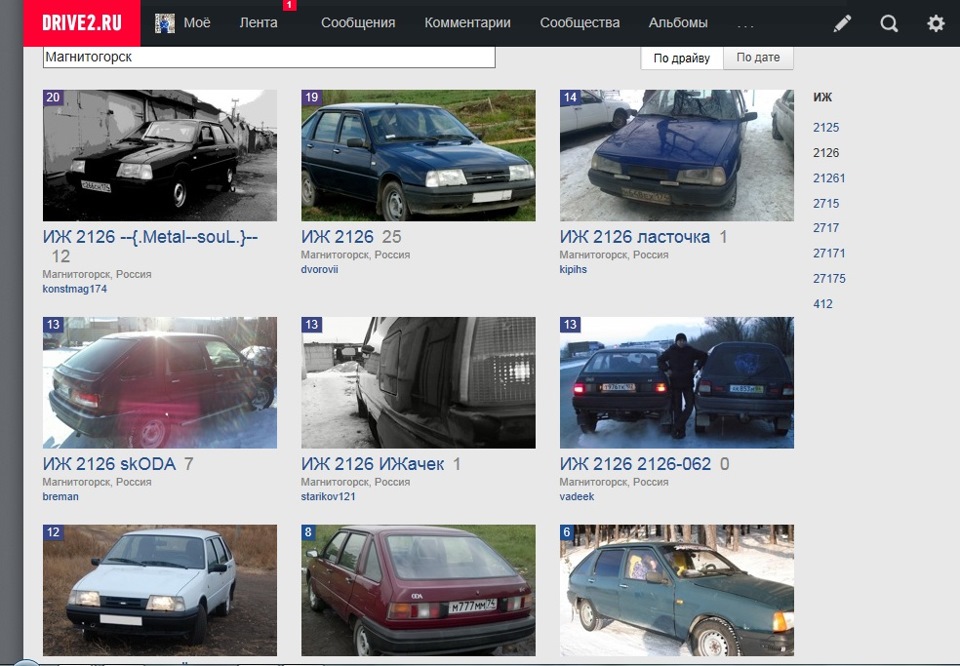Open green car in snow thumbnail
Screen dimensions: 960x666
click(x=677, y=590)
